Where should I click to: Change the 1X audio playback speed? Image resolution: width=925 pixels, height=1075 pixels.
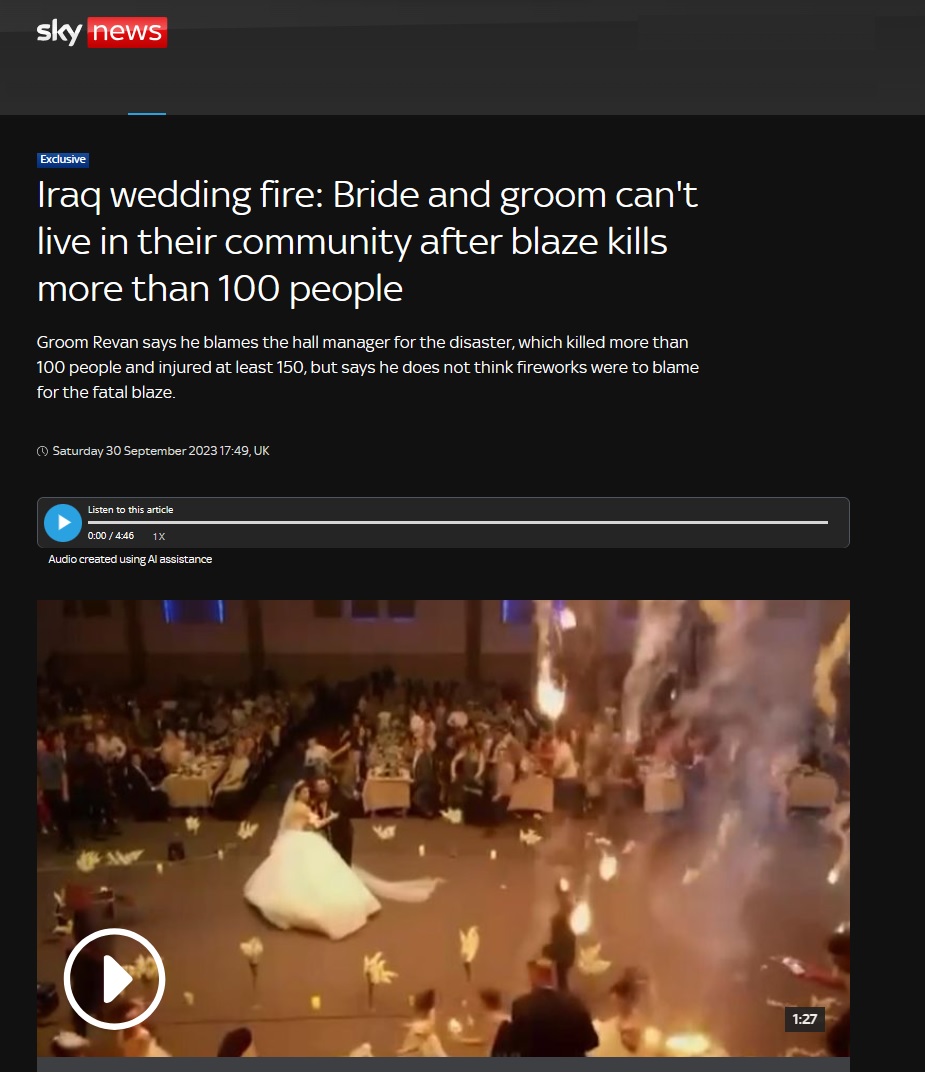point(158,536)
